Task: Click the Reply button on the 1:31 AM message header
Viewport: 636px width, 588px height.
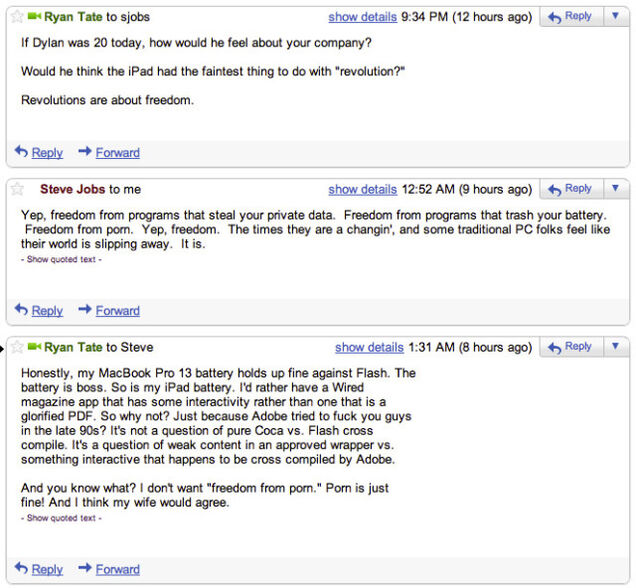Action: [x=571, y=347]
